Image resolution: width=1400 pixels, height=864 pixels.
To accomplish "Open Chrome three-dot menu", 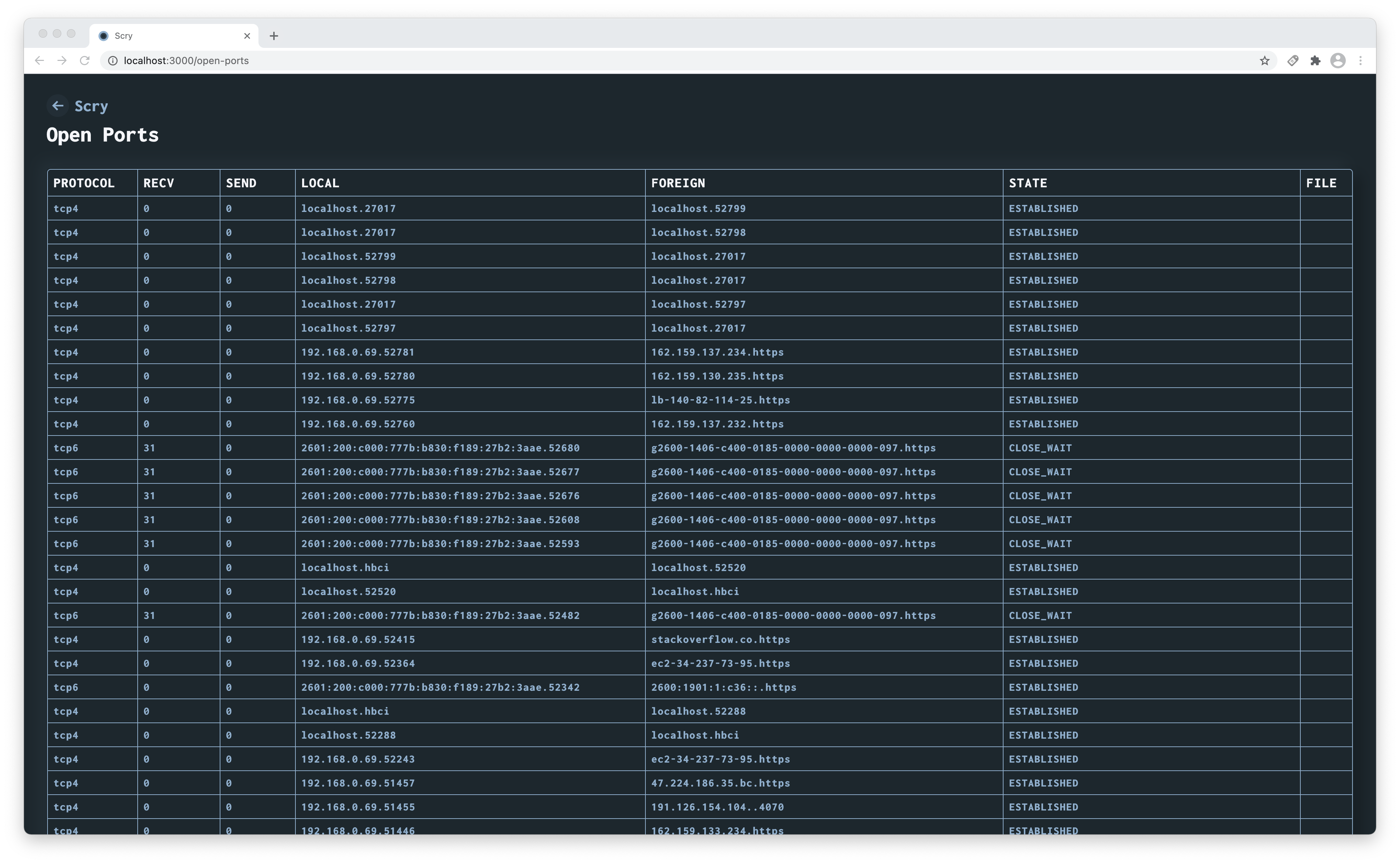I will point(1361,61).
